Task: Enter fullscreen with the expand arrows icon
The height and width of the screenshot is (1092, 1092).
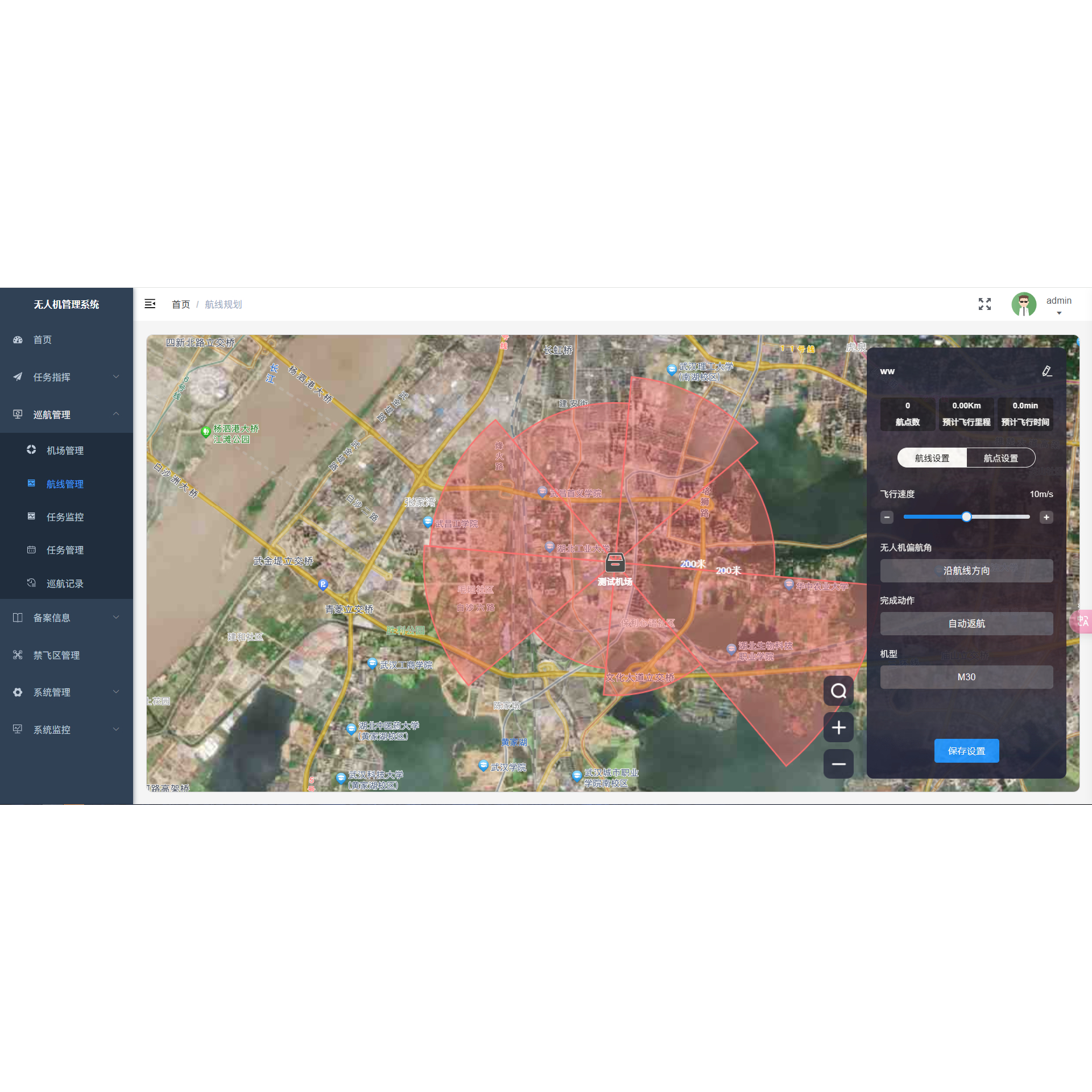Action: pyautogui.click(x=985, y=304)
